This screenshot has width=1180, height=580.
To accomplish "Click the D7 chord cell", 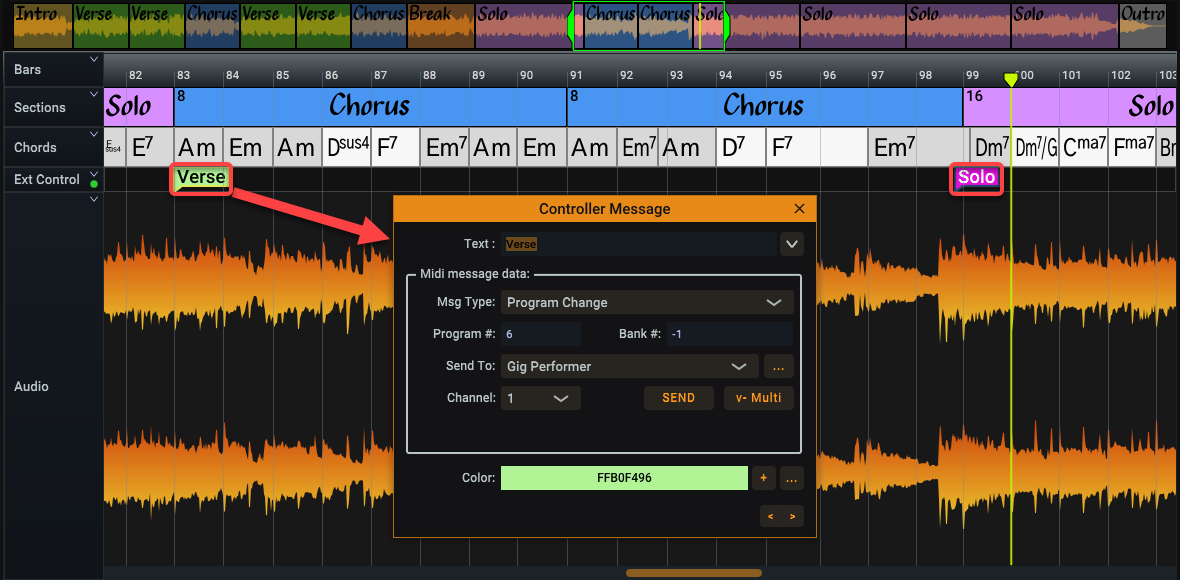I will click(741, 147).
